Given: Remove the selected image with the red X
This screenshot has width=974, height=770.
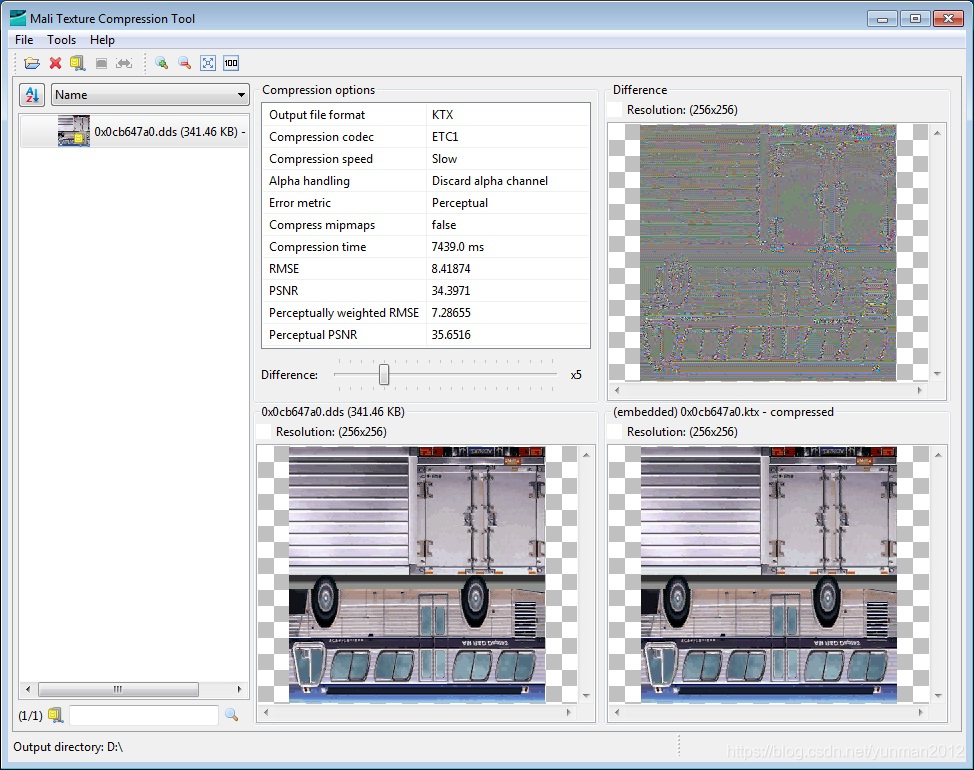Looking at the screenshot, I should click(55, 63).
